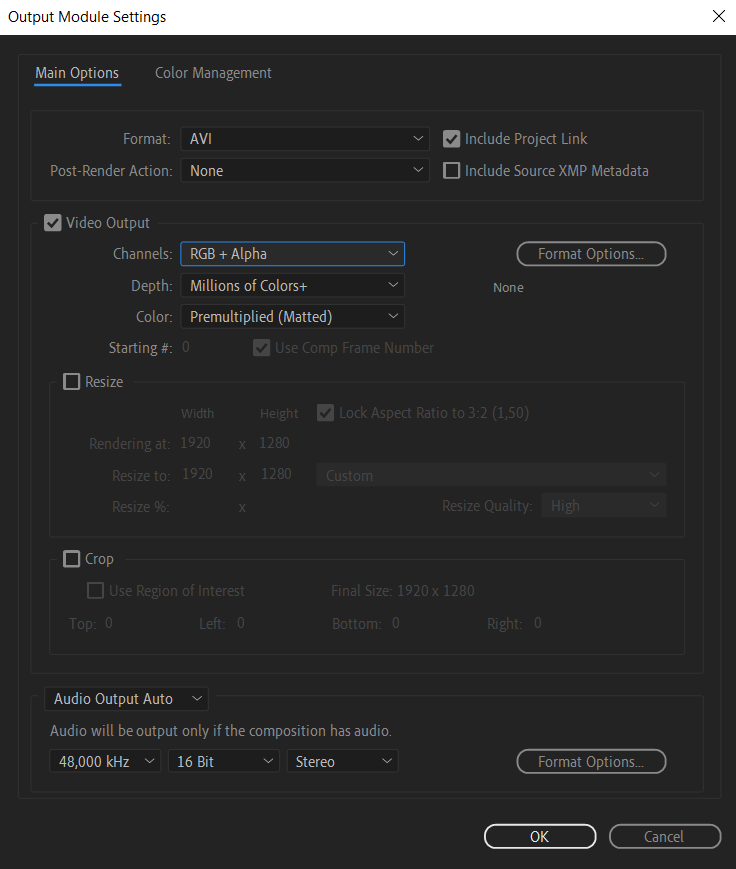Open the Depth dropdown, Millions of Colors+

(x=293, y=285)
